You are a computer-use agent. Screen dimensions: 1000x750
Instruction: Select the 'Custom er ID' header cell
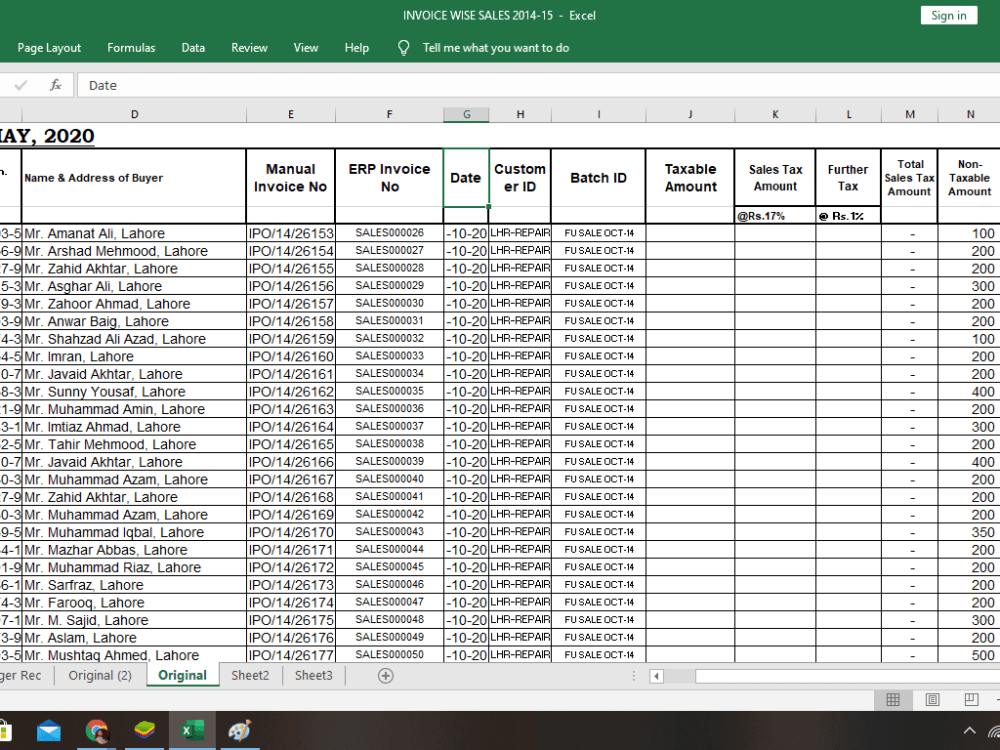pos(520,178)
